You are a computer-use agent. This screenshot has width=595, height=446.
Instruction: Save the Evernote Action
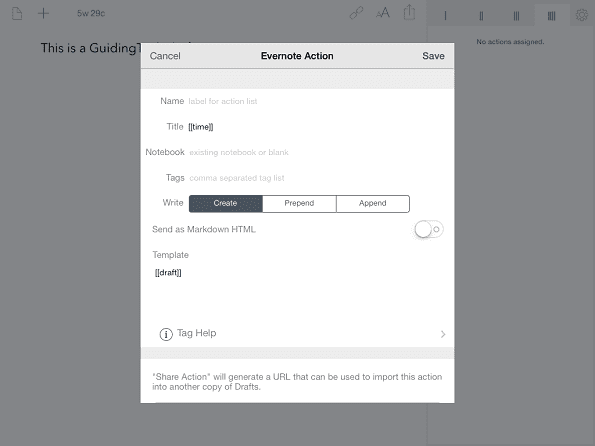click(433, 56)
